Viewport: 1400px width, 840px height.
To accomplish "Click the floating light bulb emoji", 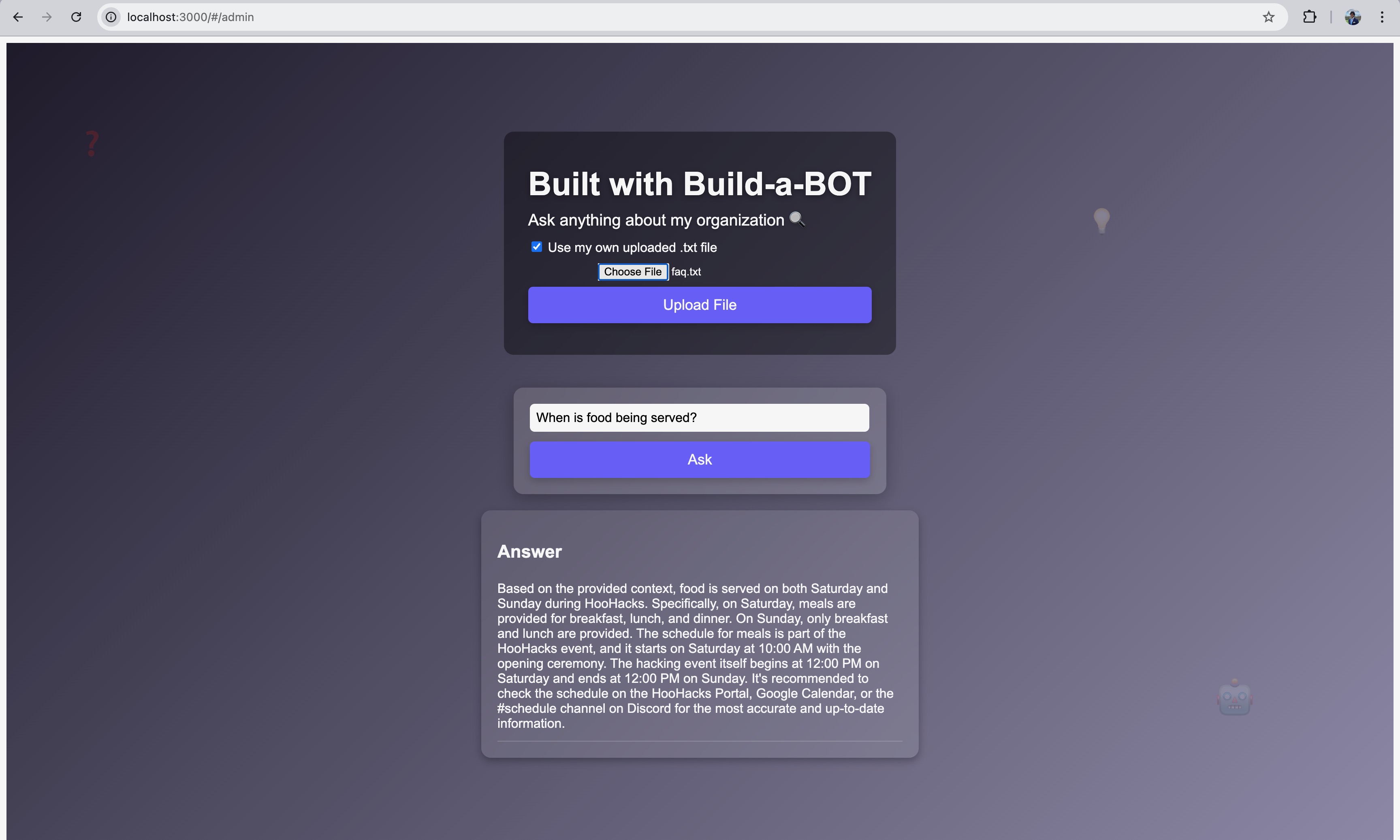I will pyautogui.click(x=1101, y=220).
